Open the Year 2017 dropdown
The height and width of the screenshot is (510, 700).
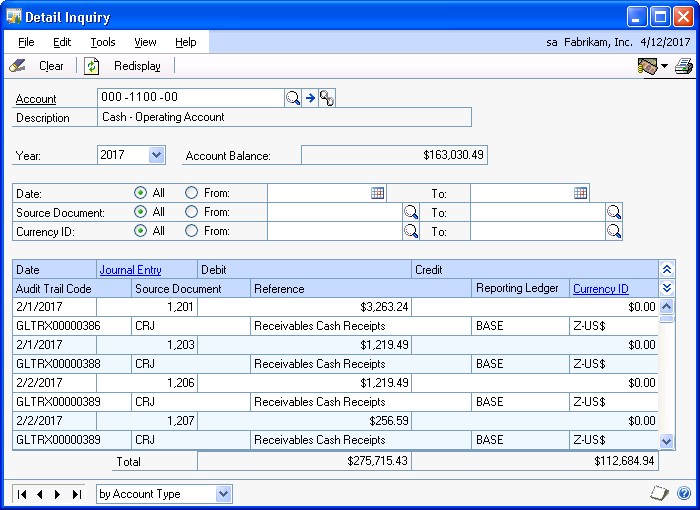point(157,155)
